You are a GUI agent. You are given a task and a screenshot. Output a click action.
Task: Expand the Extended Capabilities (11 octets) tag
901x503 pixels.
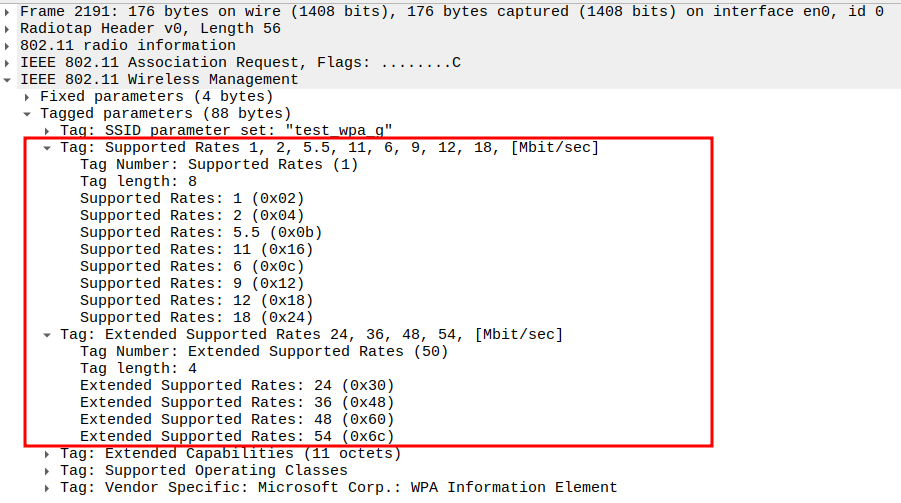(x=48, y=454)
